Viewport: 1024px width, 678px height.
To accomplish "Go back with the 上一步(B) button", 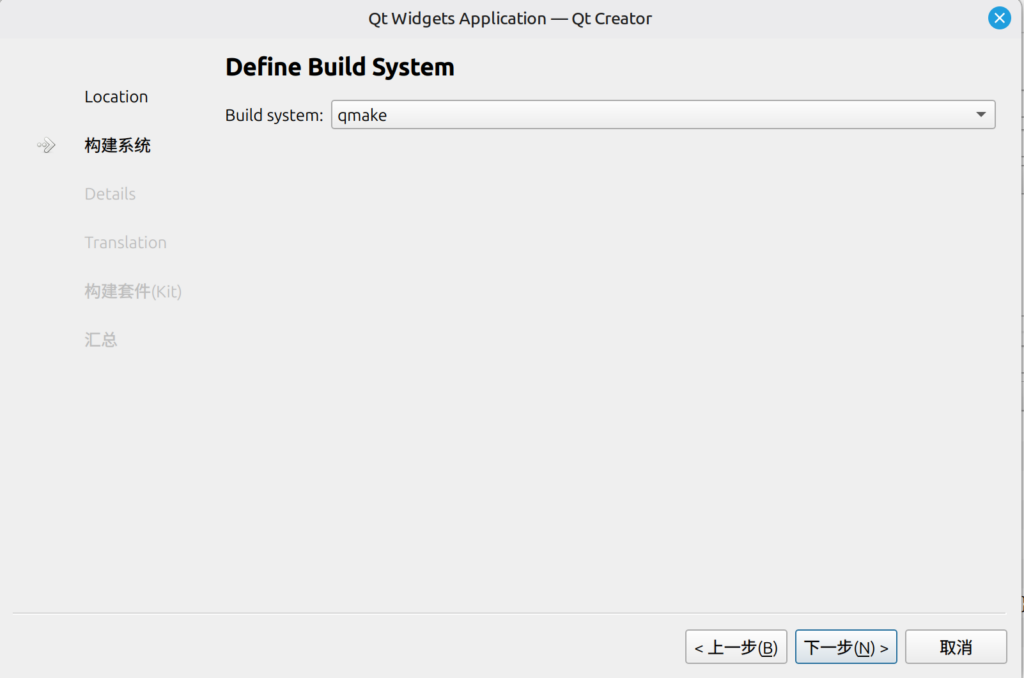I will tap(736, 647).
